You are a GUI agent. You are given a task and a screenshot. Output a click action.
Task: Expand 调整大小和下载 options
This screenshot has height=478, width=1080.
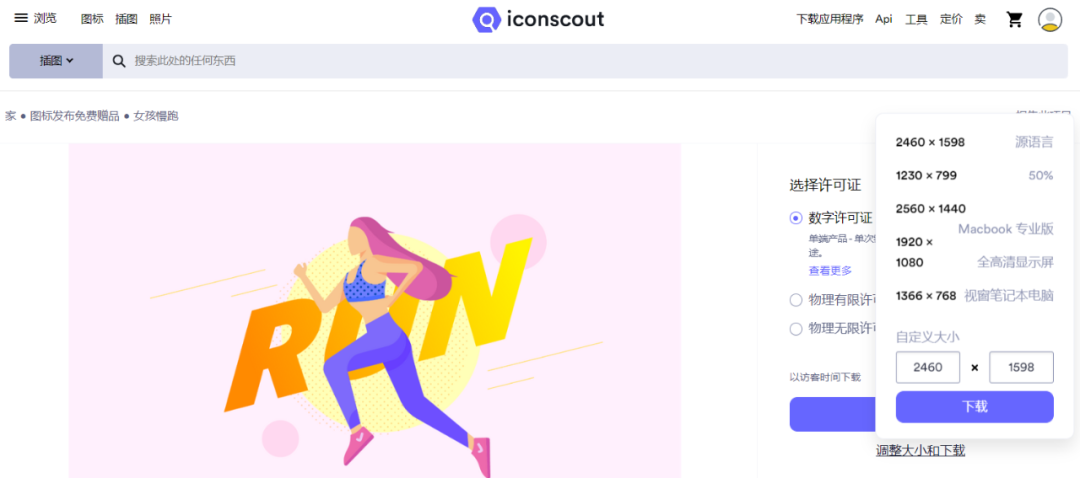[x=920, y=450]
